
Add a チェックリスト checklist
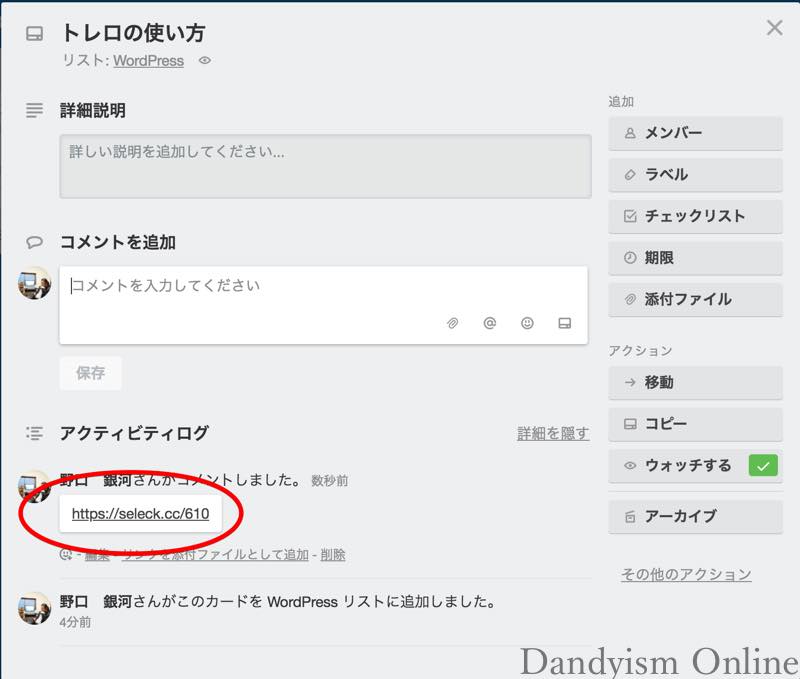click(x=695, y=216)
